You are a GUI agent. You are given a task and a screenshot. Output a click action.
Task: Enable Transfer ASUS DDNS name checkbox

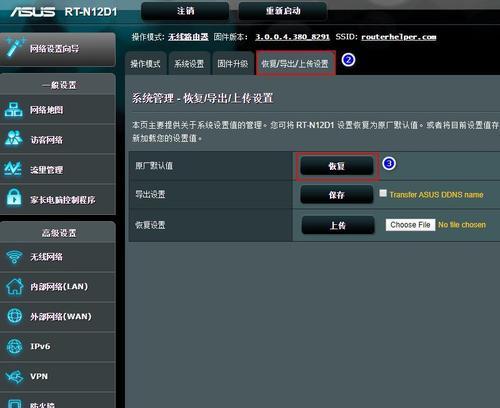pyautogui.click(x=383, y=193)
